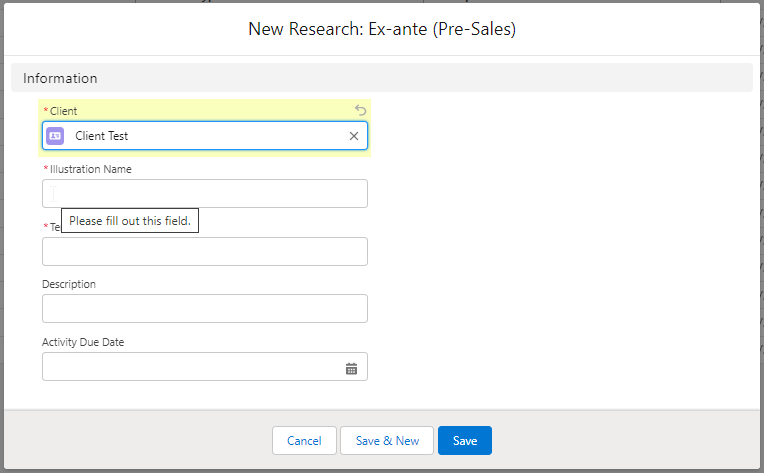
Task: Click the Description label
Action: point(69,284)
